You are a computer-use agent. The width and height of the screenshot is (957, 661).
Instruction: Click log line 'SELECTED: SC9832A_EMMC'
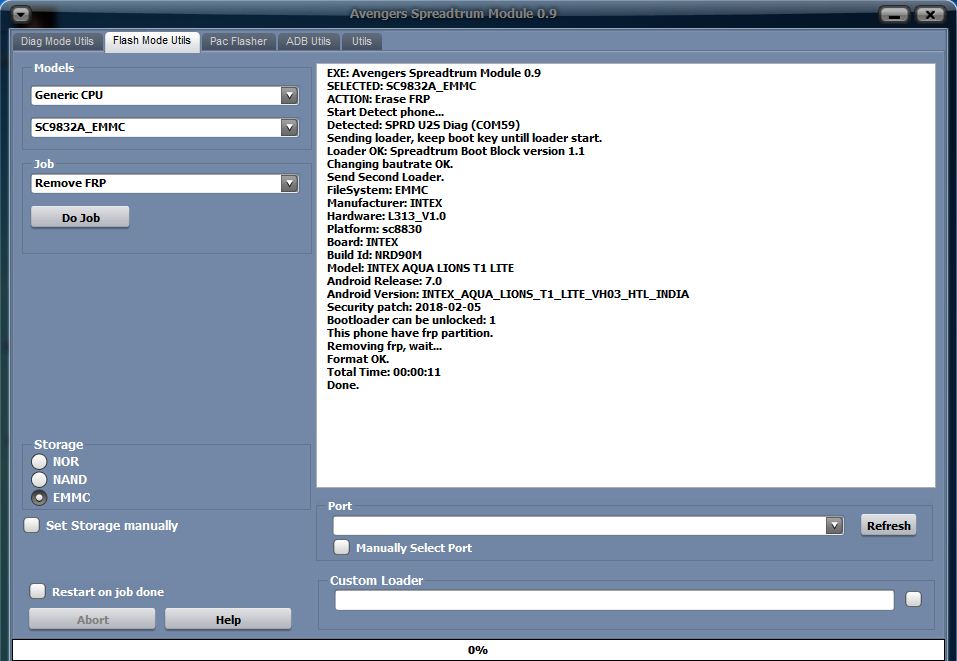pyautogui.click(x=402, y=86)
